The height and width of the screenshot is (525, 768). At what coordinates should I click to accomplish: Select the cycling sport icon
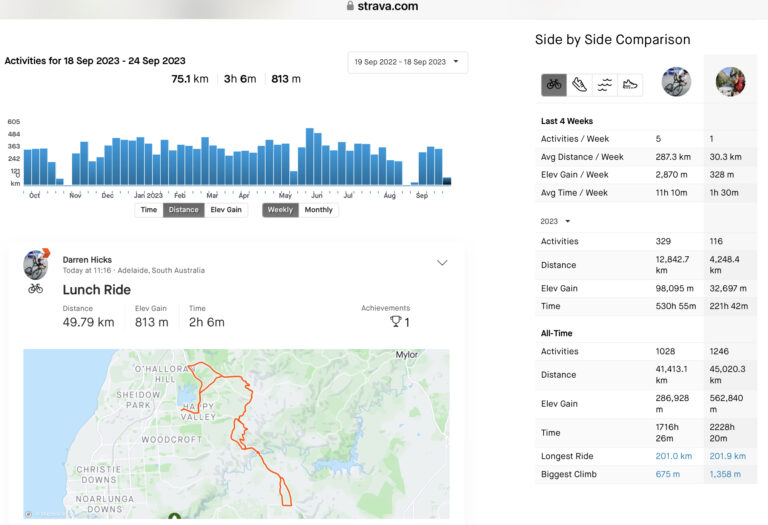click(554, 85)
